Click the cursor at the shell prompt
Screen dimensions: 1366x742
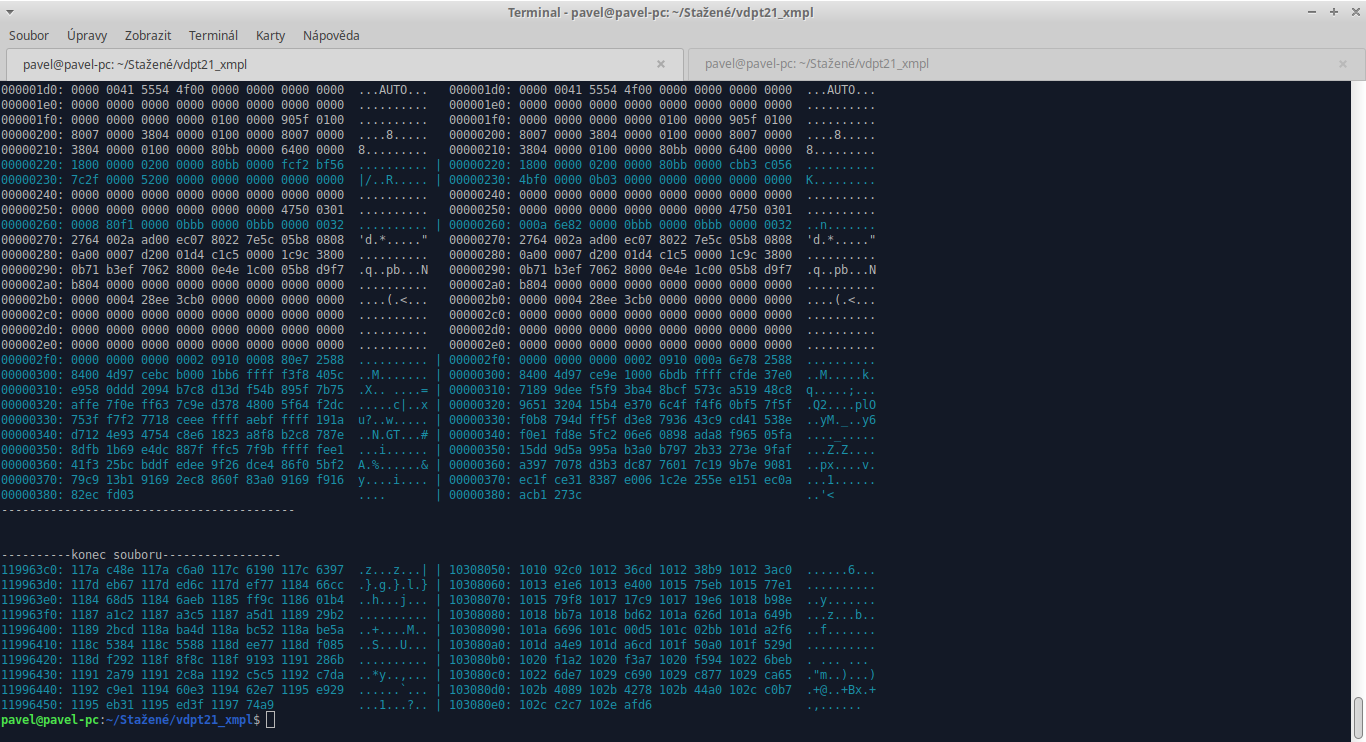[271, 720]
